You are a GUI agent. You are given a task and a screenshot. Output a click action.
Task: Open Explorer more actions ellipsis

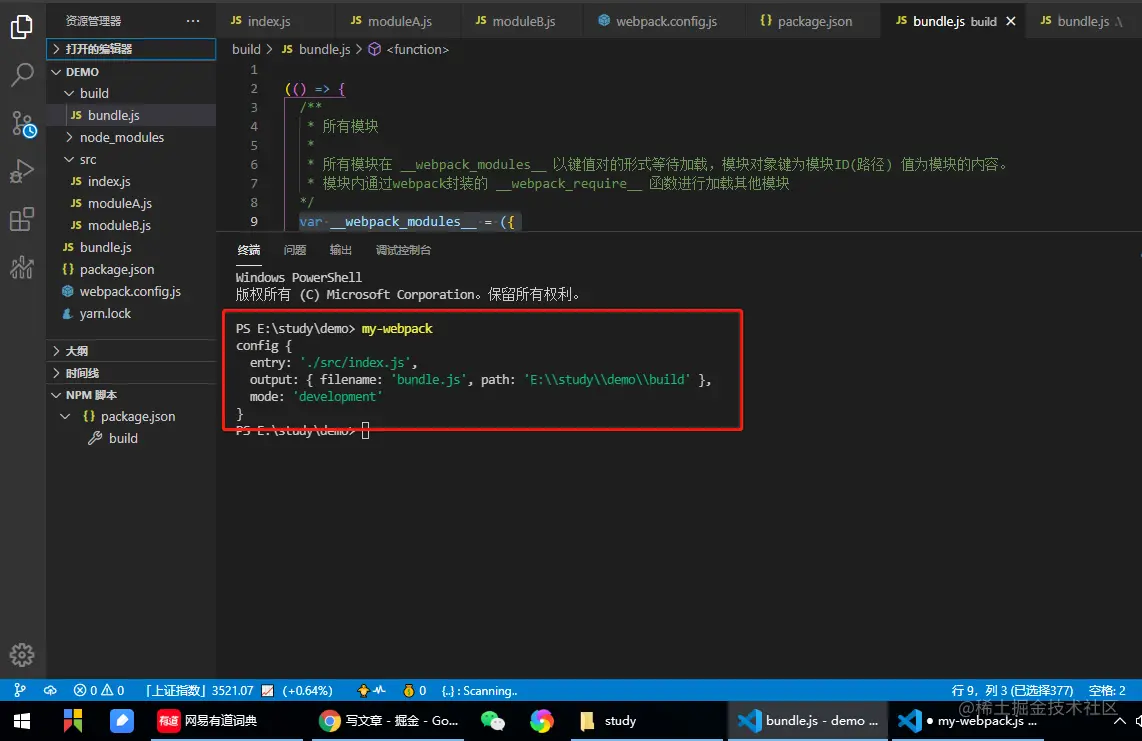tap(193, 21)
